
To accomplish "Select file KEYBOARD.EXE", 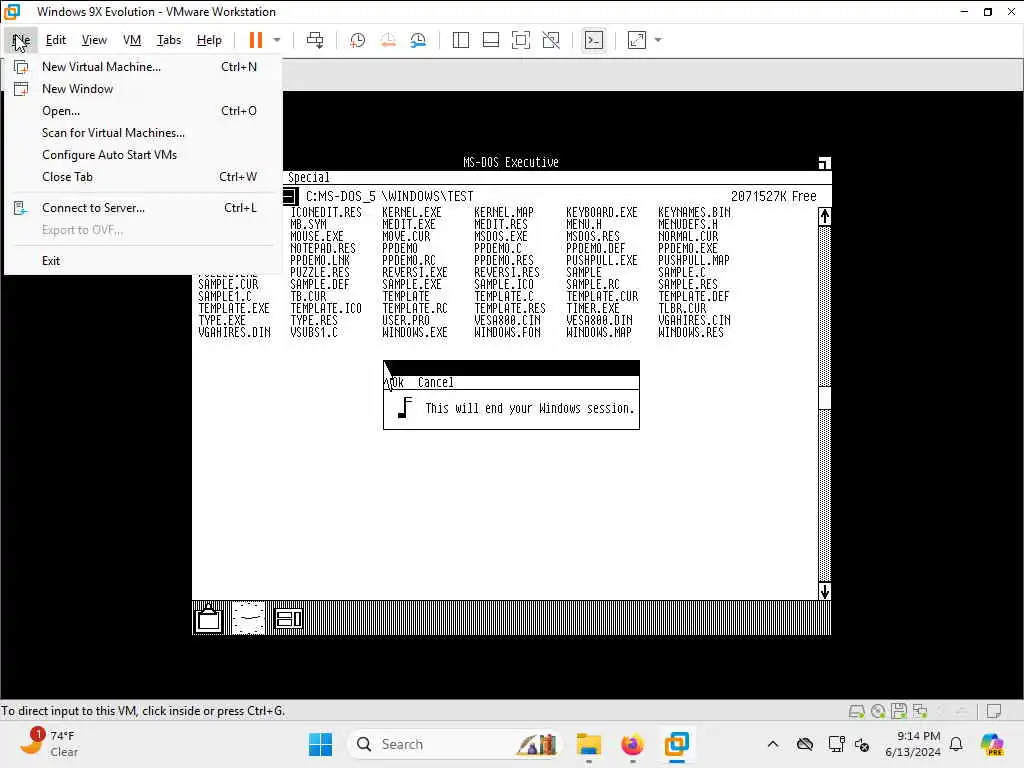I will pyautogui.click(x=601, y=212).
